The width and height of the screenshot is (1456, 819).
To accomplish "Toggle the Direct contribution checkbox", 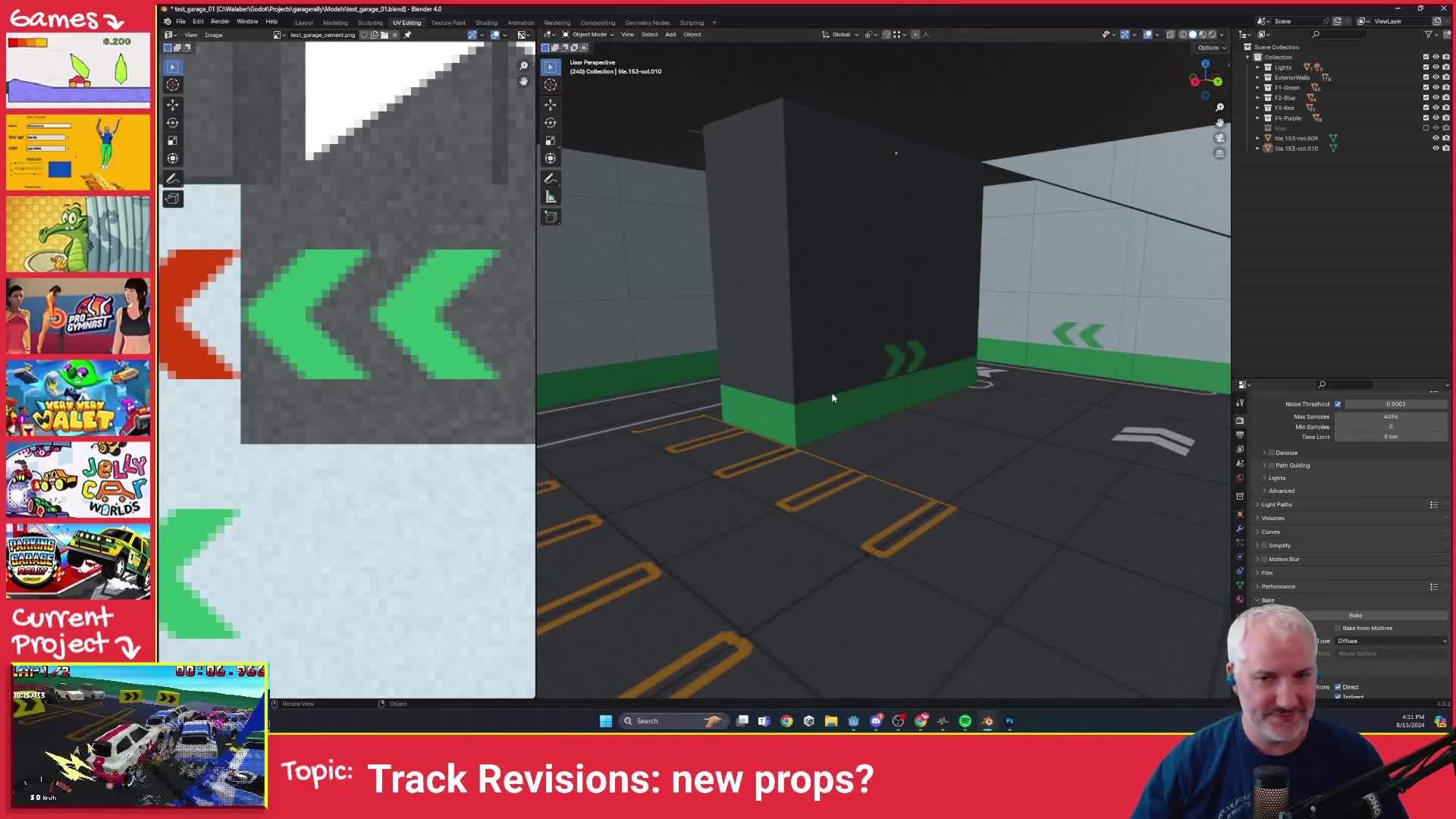I will pos(1338,687).
